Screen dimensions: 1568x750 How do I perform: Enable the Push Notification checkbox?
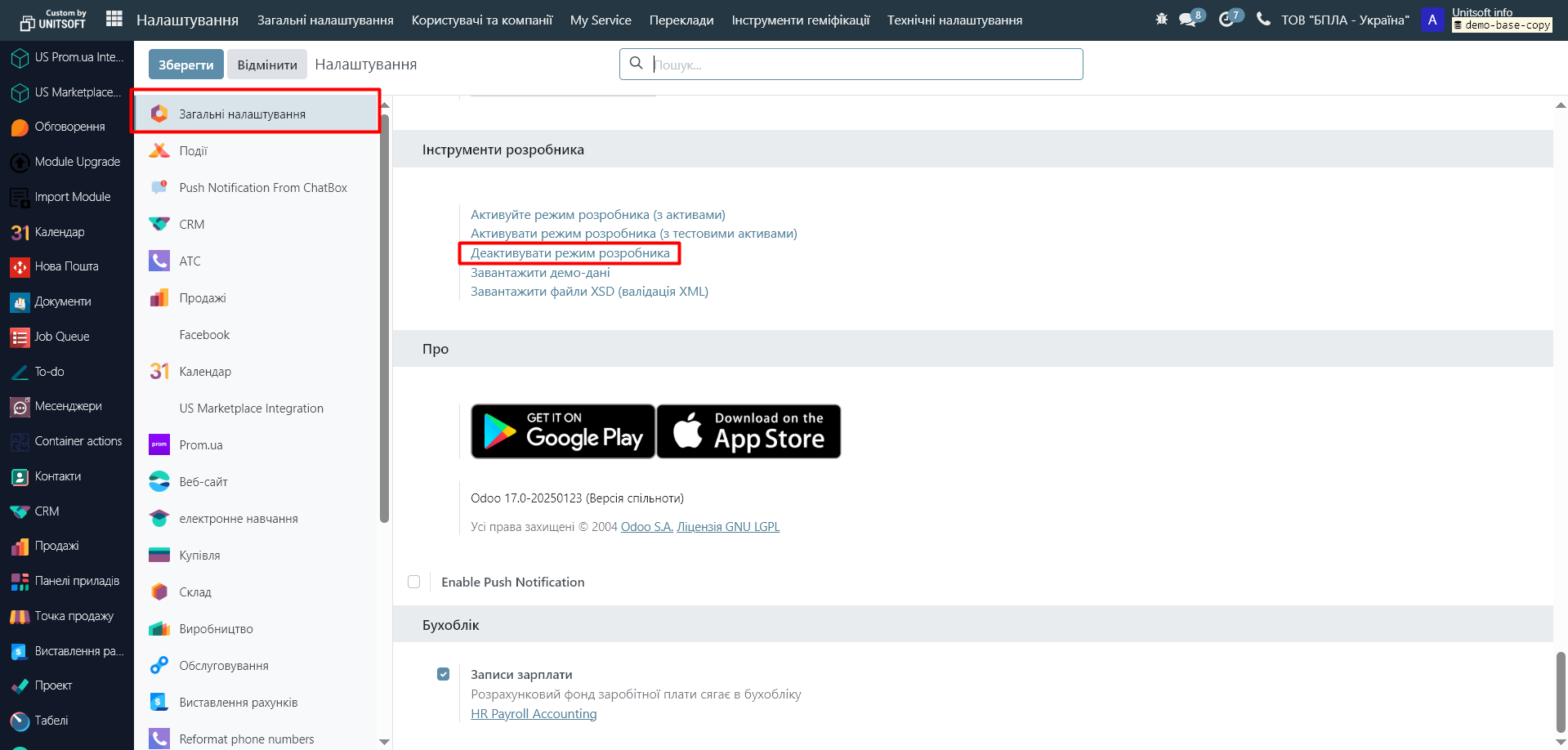pos(414,582)
